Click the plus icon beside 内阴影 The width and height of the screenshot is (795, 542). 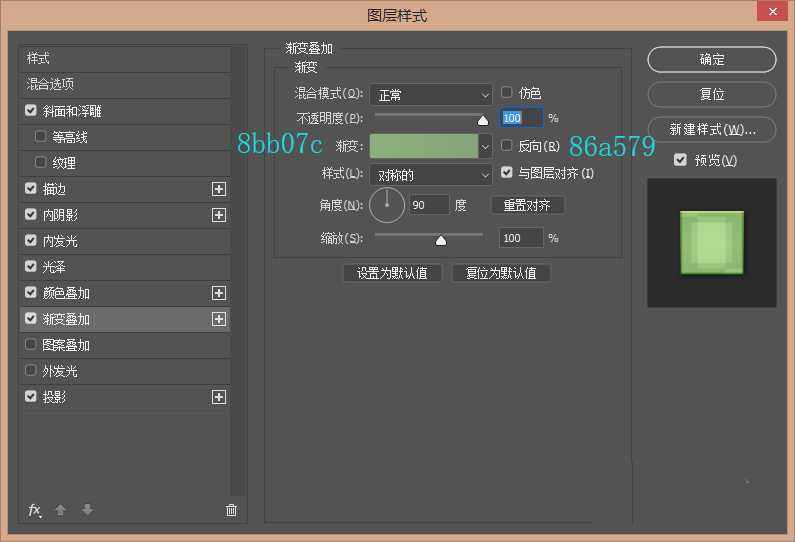click(x=219, y=215)
